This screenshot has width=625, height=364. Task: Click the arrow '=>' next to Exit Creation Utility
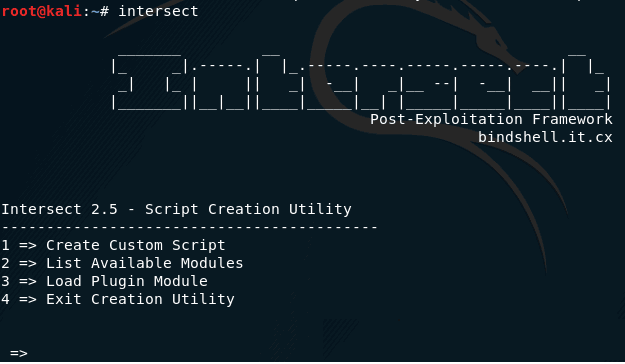[x=28, y=300]
